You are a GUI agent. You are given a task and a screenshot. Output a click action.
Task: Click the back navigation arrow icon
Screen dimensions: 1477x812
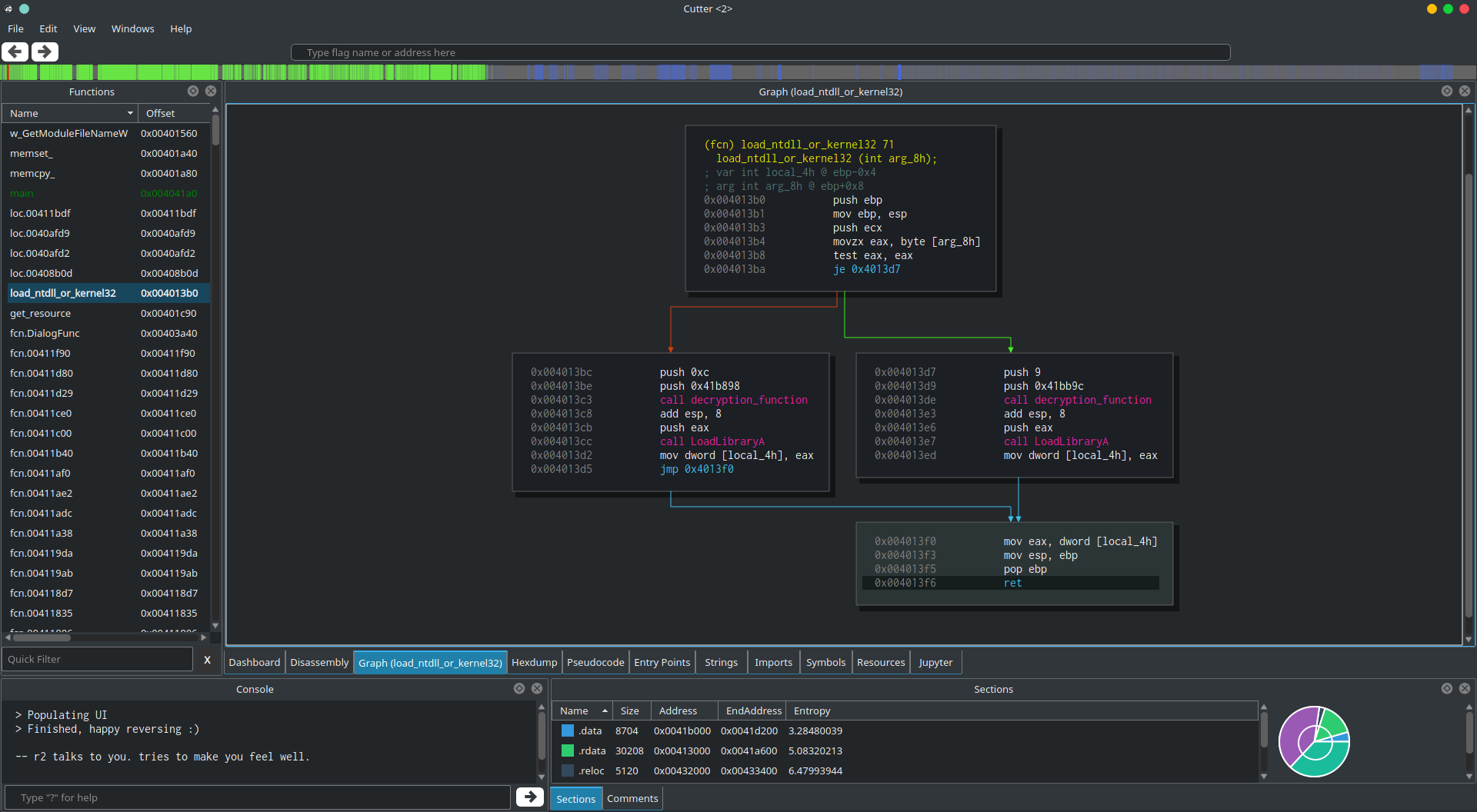coord(15,52)
